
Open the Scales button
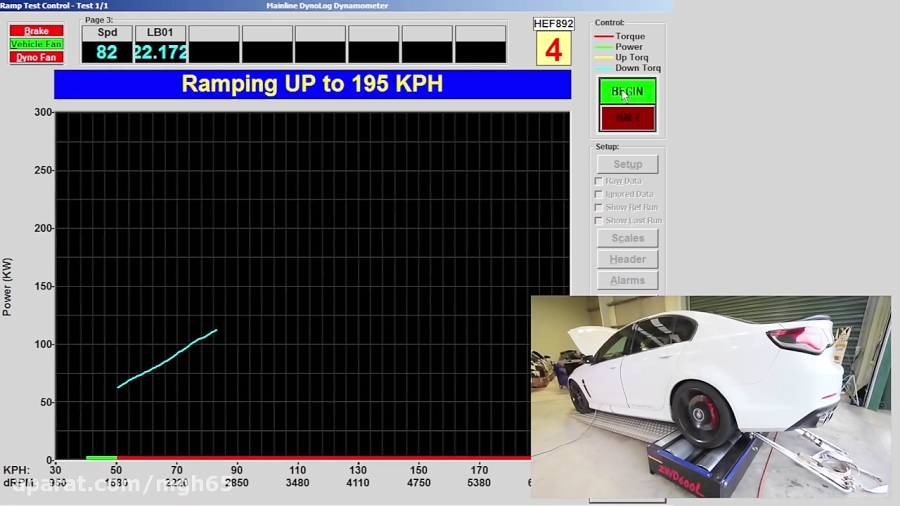(627, 238)
